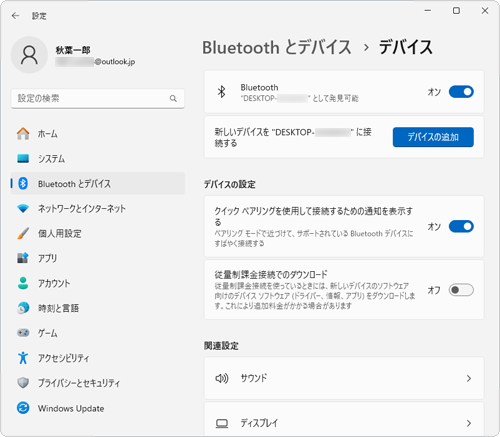500x437 pixels.
Task: Click the Windows Update sync icon
Action: [23, 408]
